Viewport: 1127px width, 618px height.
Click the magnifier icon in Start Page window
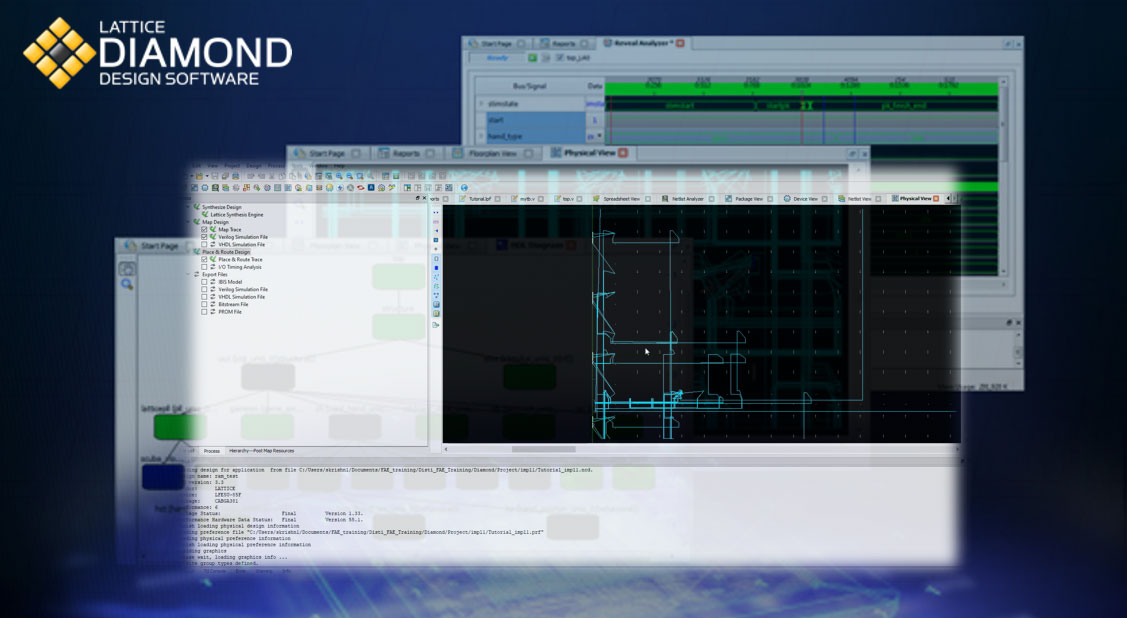tap(127, 285)
